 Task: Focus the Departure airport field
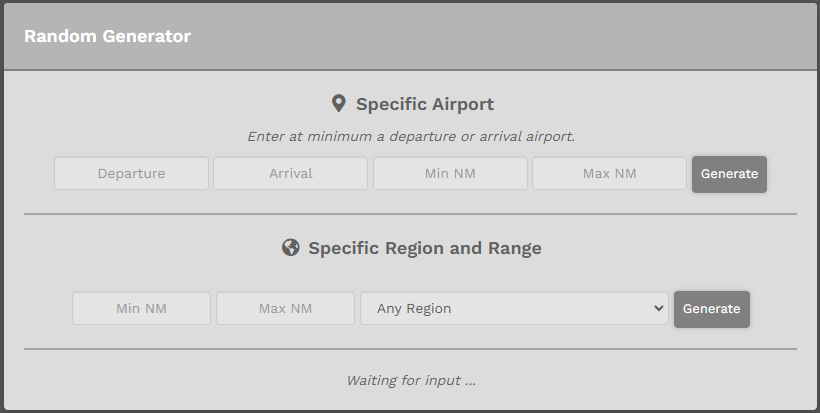(131, 173)
